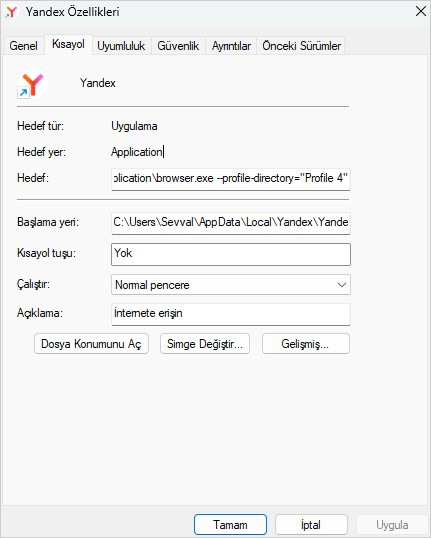
Task: Click the Çalıştır dropdown chevron arrow
Action: [x=341, y=285]
